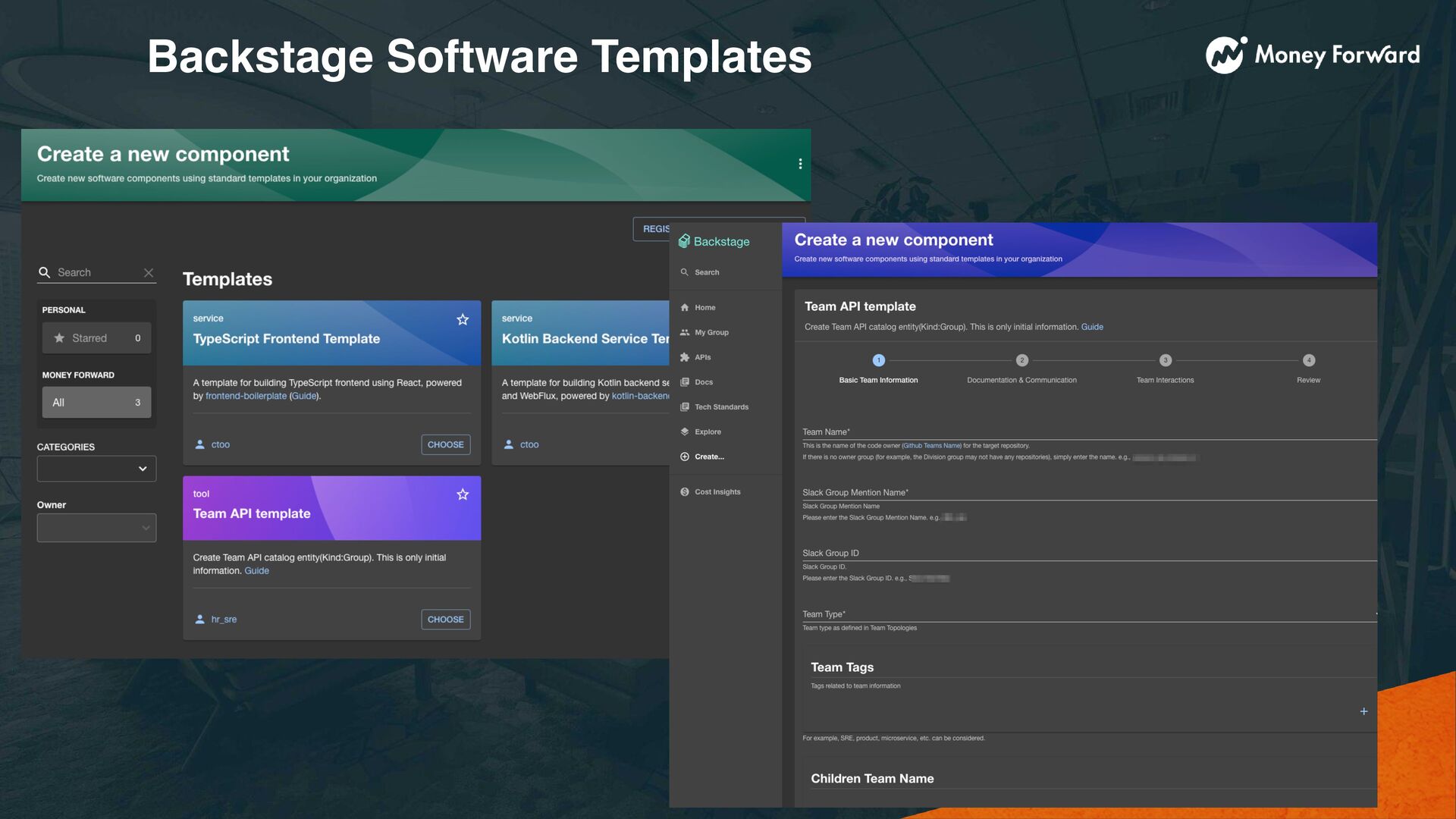Image resolution: width=1456 pixels, height=819 pixels.
Task: Go to step 1 Basic Team Information
Action: pos(878,369)
